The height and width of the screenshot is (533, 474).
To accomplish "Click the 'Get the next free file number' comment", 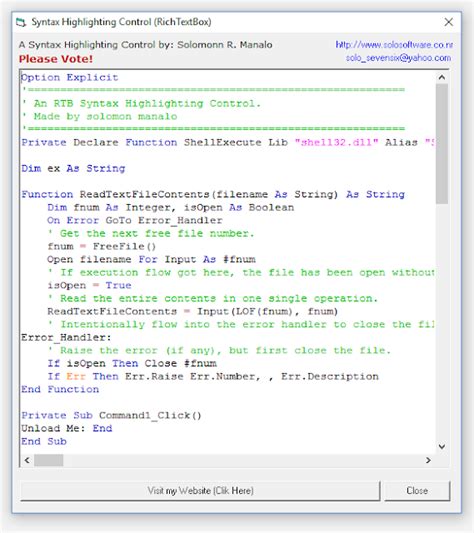I will point(151,233).
